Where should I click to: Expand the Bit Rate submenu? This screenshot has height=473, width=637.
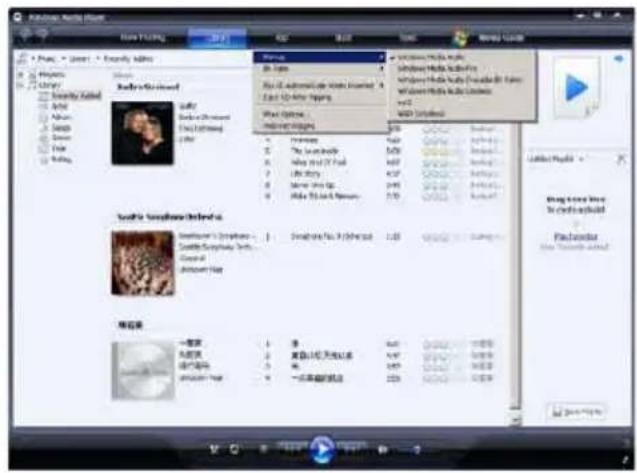pos(320,69)
